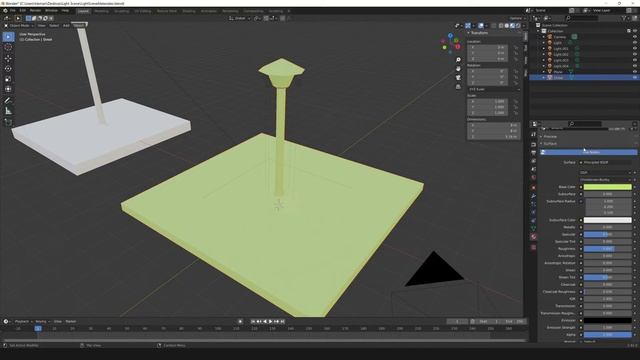Collapse the Surface panel
Viewport: 640px width, 360px height.
(549, 144)
